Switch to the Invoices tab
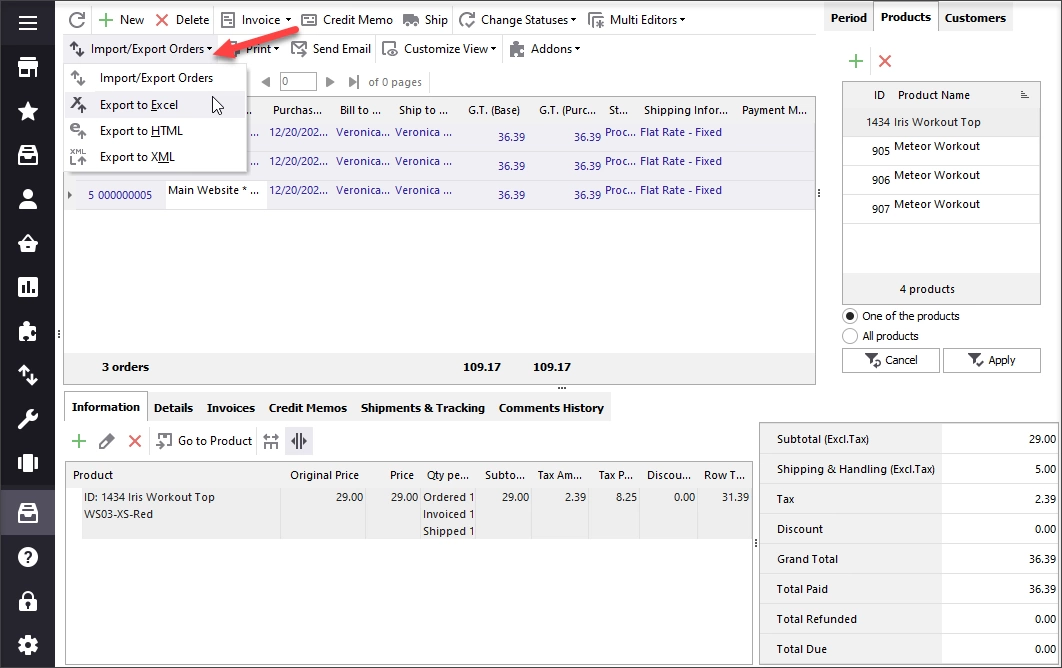 [231, 408]
